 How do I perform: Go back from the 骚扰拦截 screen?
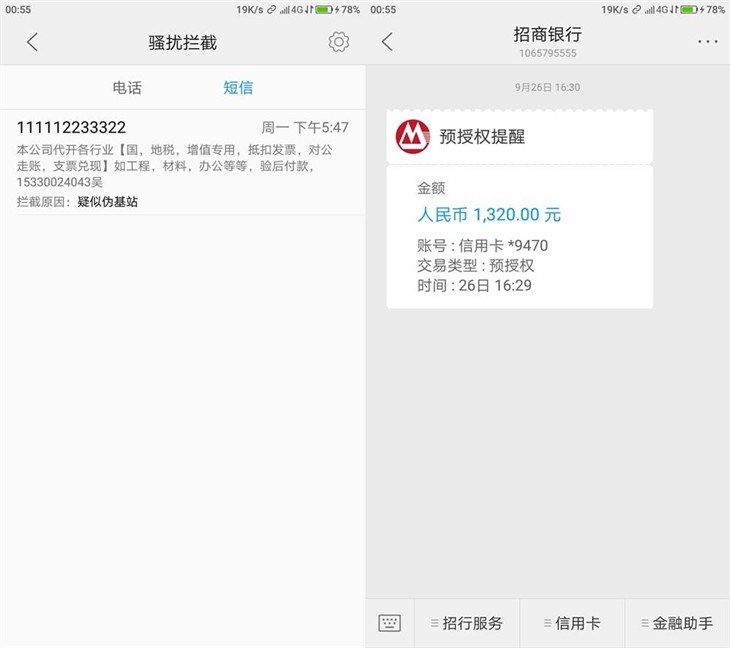click(x=32, y=42)
